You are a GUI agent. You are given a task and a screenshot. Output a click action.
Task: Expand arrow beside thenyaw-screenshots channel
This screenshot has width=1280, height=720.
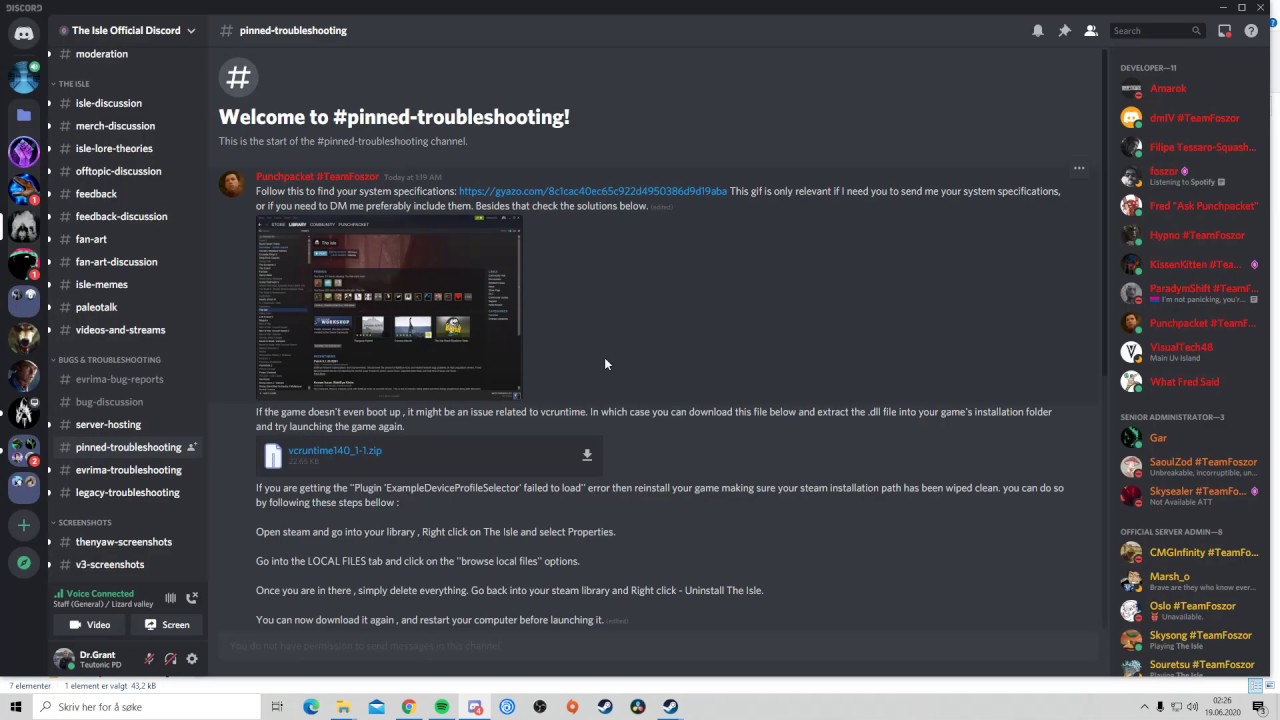pos(50,542)
